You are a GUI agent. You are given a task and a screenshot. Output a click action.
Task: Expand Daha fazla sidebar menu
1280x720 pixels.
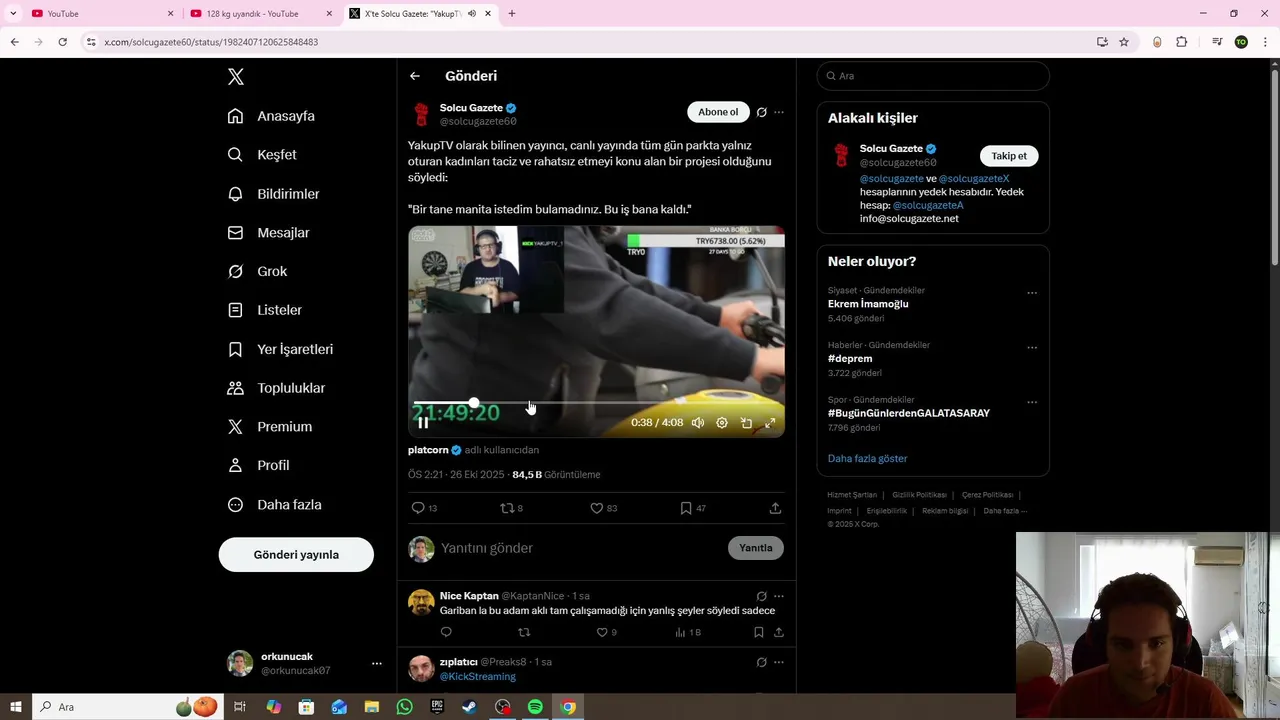(274, 505)
